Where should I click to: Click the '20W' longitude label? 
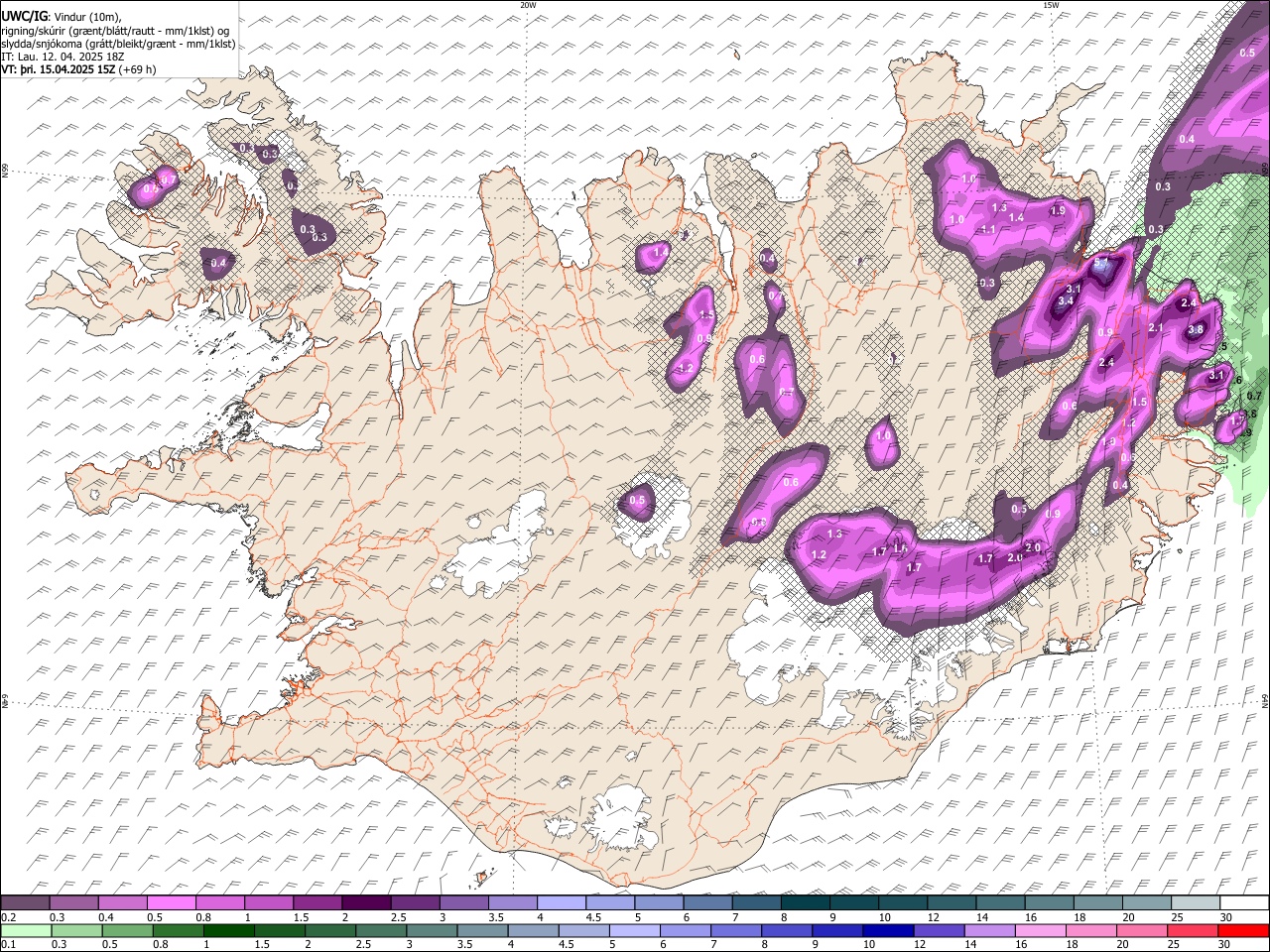point(528,5)
